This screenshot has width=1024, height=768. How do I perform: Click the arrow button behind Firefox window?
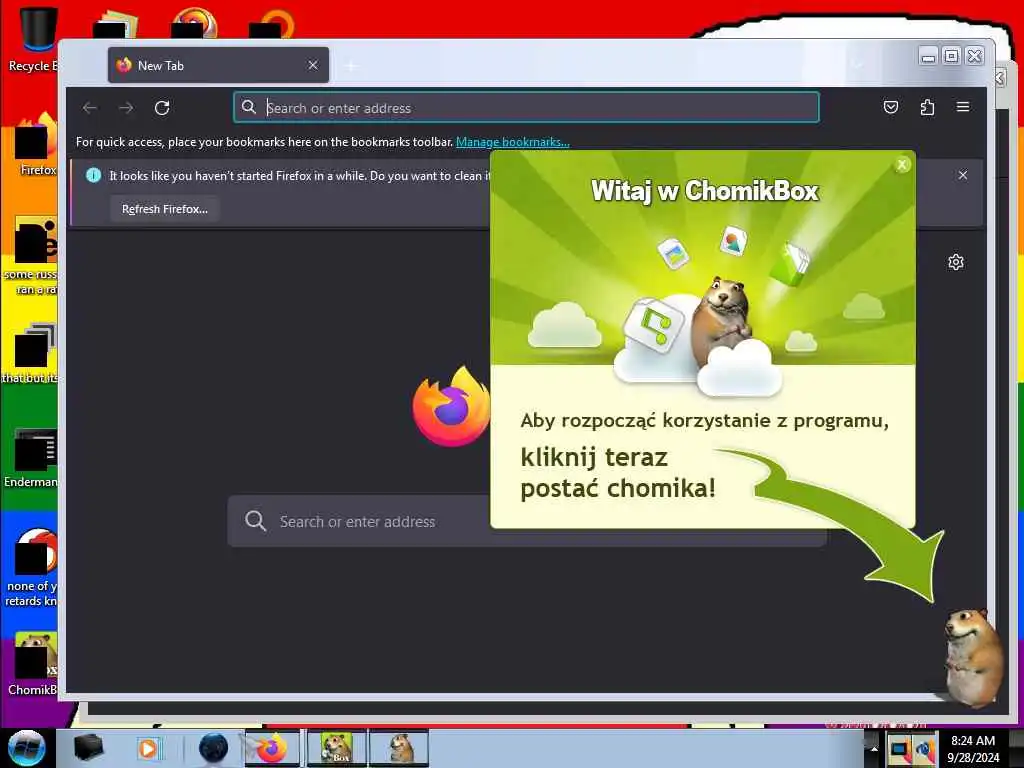[1000, 78]
